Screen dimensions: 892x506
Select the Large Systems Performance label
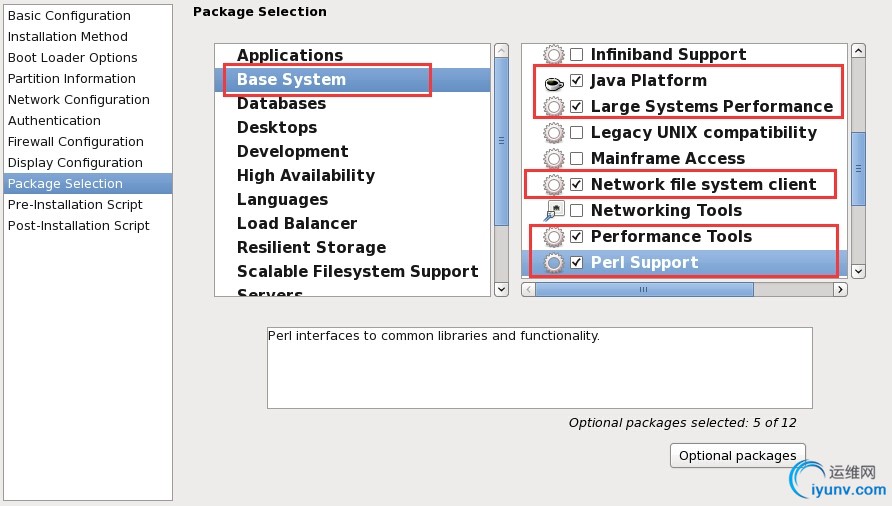coord(712,106)
